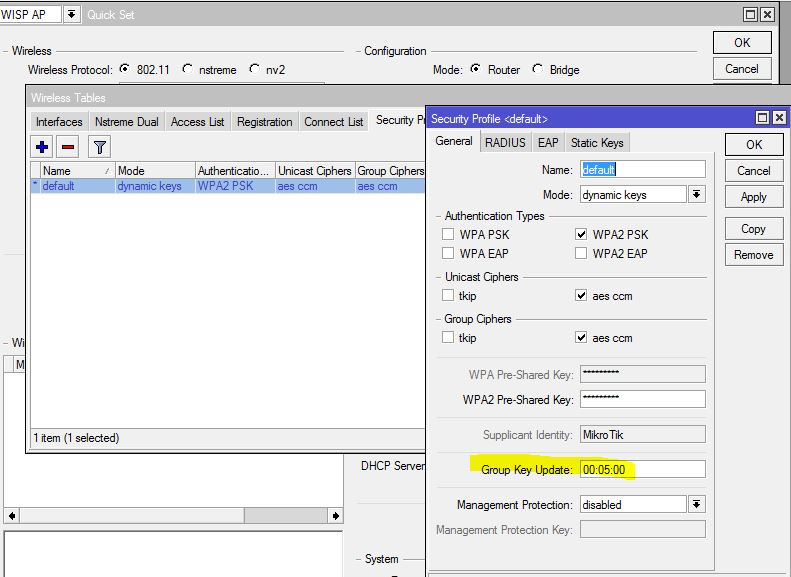The height and width of the screenshot is (577, 791).
Task: Expand the Mode dropdown in Security Profile
Action: pyautogui.click(x=697, y=194)
